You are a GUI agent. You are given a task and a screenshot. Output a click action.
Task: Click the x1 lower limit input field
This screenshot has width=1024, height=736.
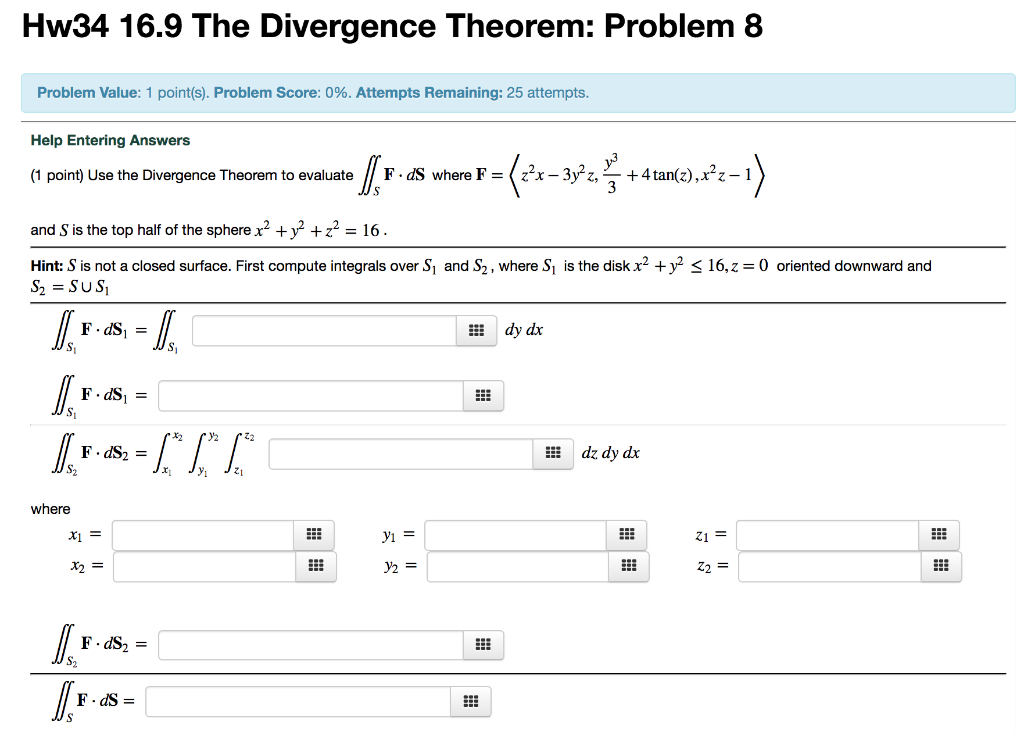(x=200, y=535)
